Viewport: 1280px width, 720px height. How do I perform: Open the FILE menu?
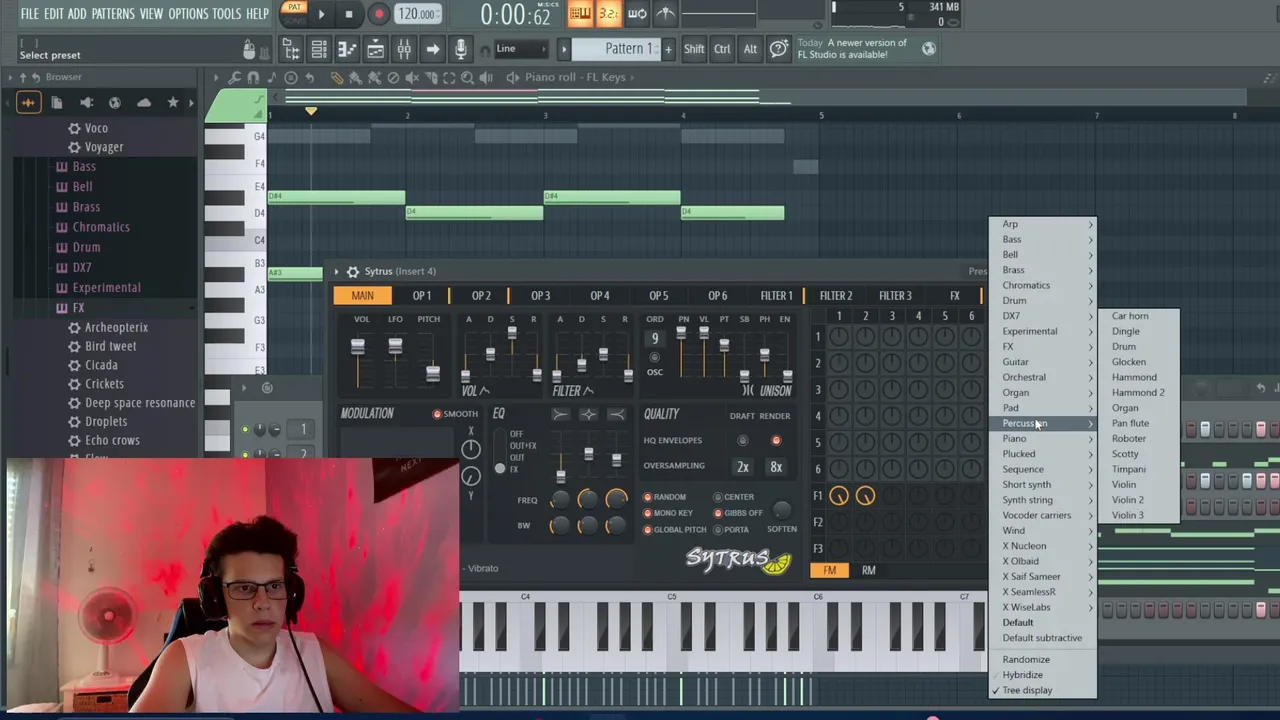[x=30, y=14]
